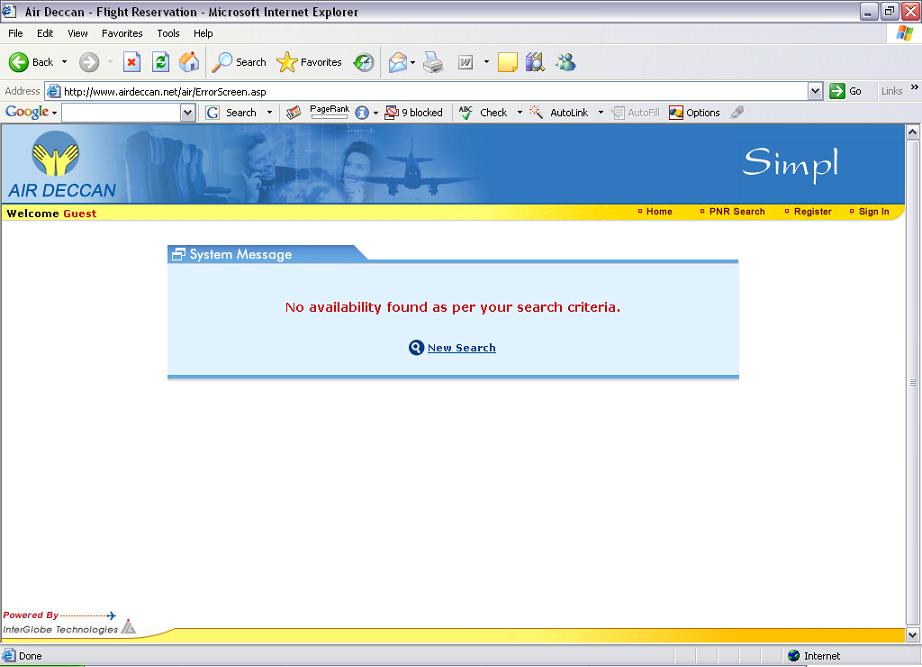Open Research books icon in toolbar
This screenshot has height=667, width=922.
(535, 62)
